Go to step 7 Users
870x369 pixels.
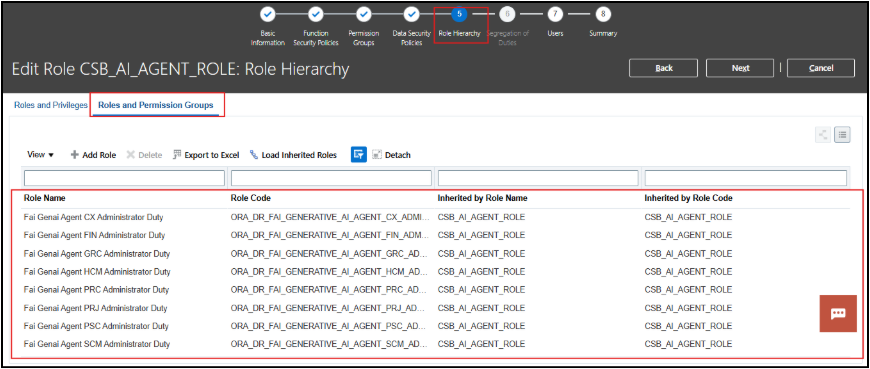(555, 13)
